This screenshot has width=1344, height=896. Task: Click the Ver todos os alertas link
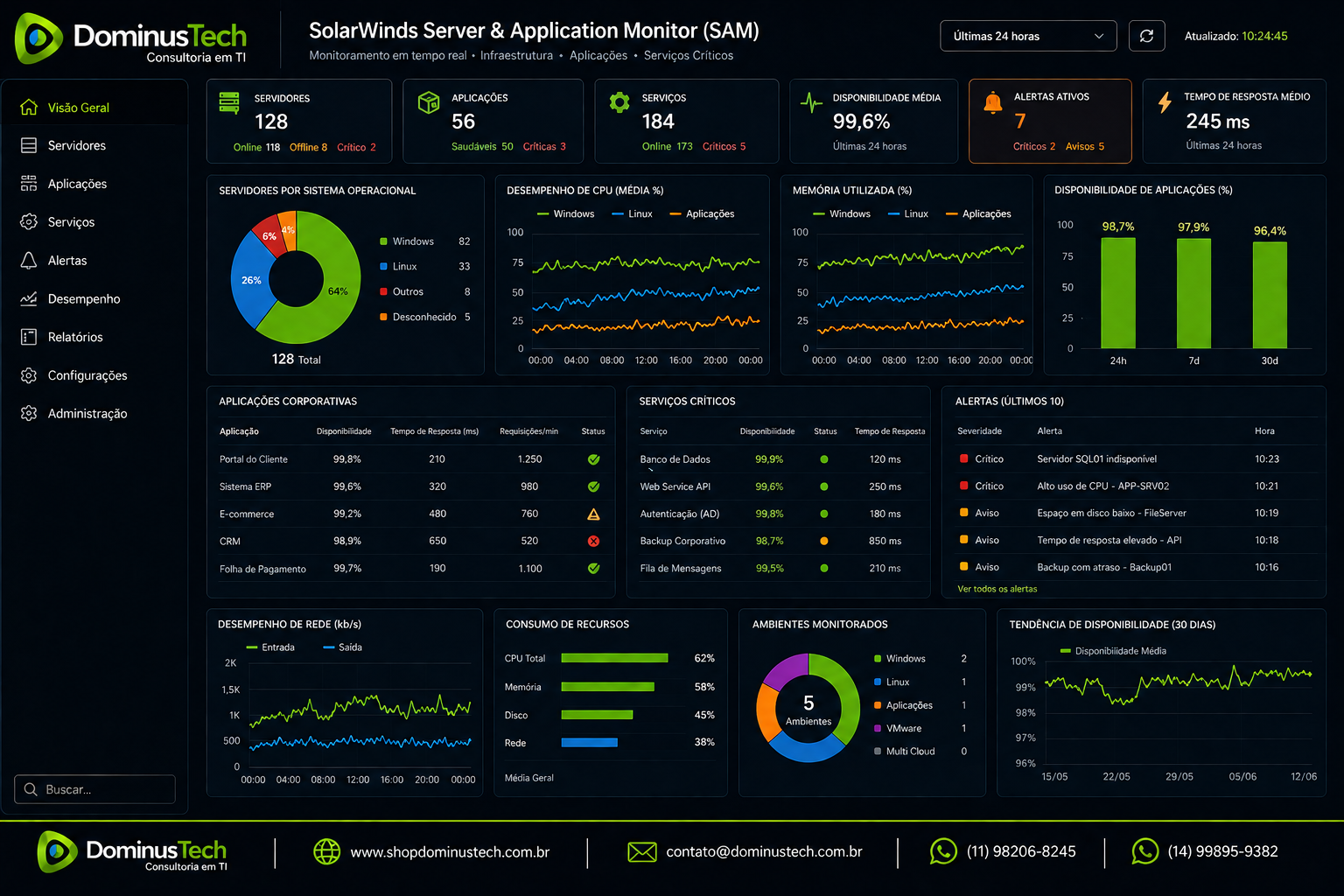tap(997, 589)
